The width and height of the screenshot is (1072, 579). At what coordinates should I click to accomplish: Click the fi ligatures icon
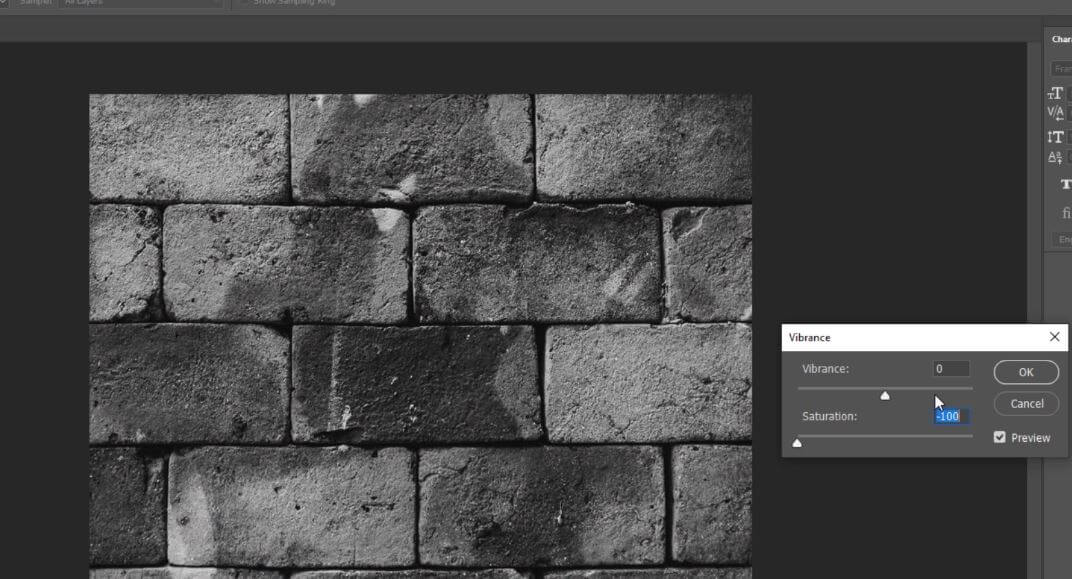(x=1067, y=213)
